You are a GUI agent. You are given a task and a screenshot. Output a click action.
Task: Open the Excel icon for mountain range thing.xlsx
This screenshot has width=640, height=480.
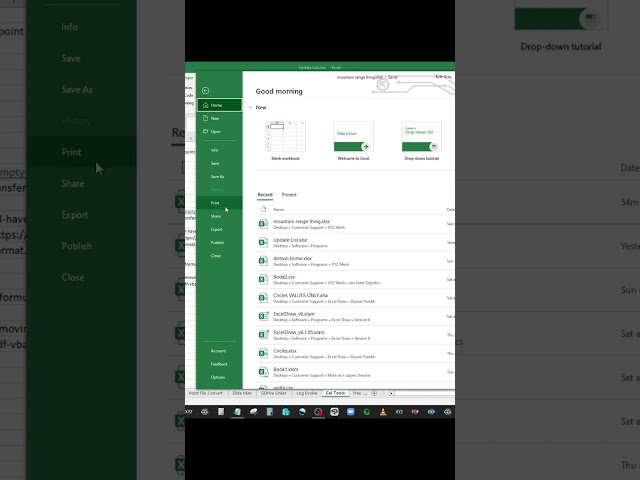click(263, 224)
